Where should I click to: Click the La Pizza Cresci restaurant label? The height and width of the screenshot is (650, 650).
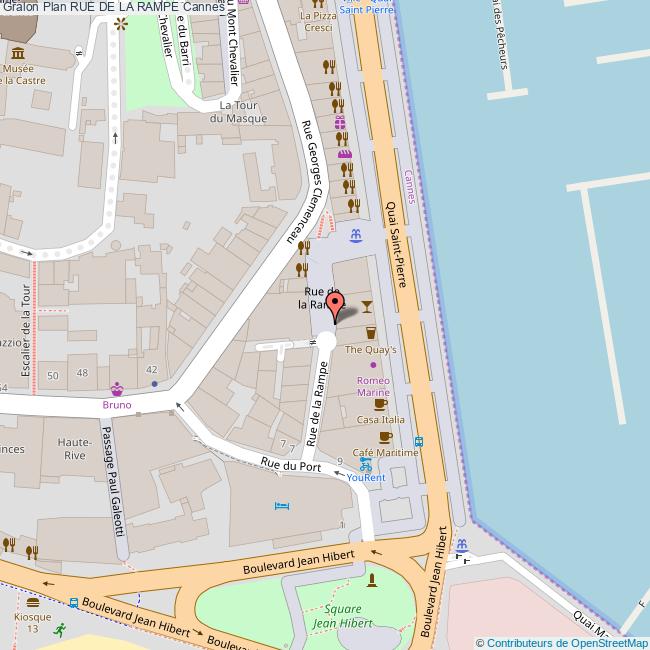coord(318,22)
